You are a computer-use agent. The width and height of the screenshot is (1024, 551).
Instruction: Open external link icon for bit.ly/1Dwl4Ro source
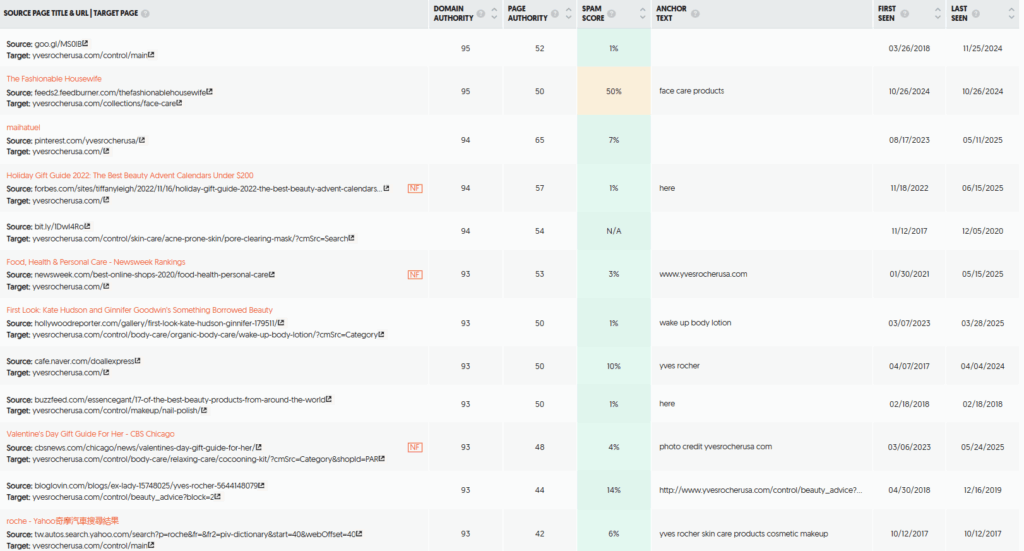click(88, 227)
